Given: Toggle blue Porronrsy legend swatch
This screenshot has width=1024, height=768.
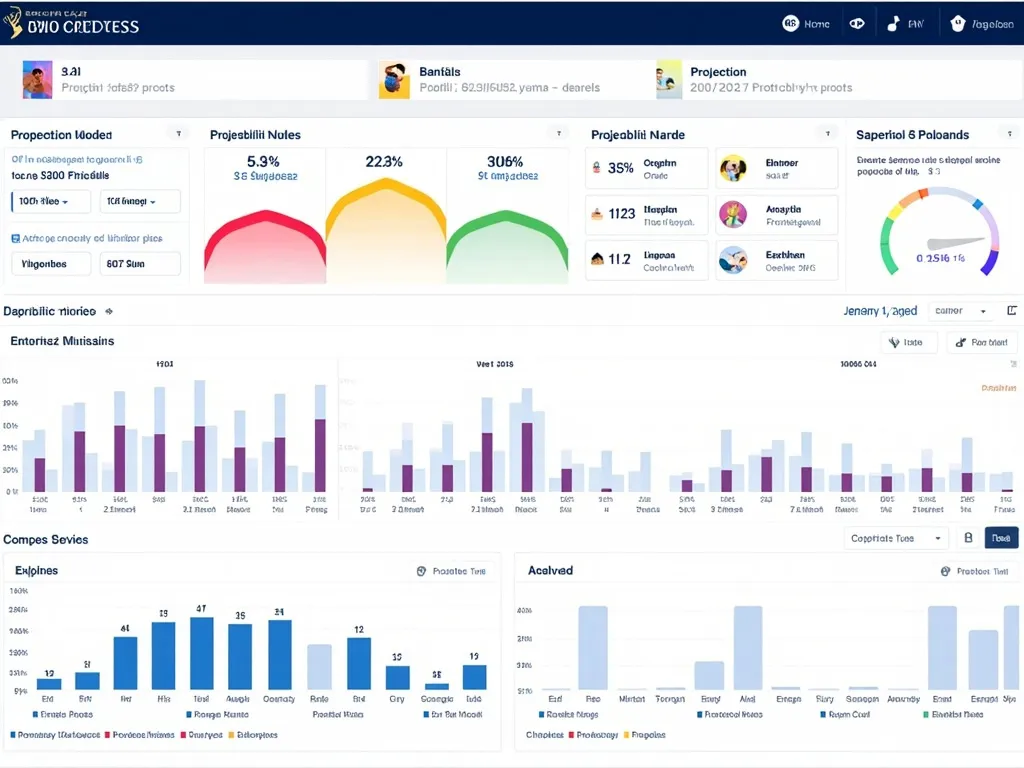Looking at the screenshot, I should [13, 735].
